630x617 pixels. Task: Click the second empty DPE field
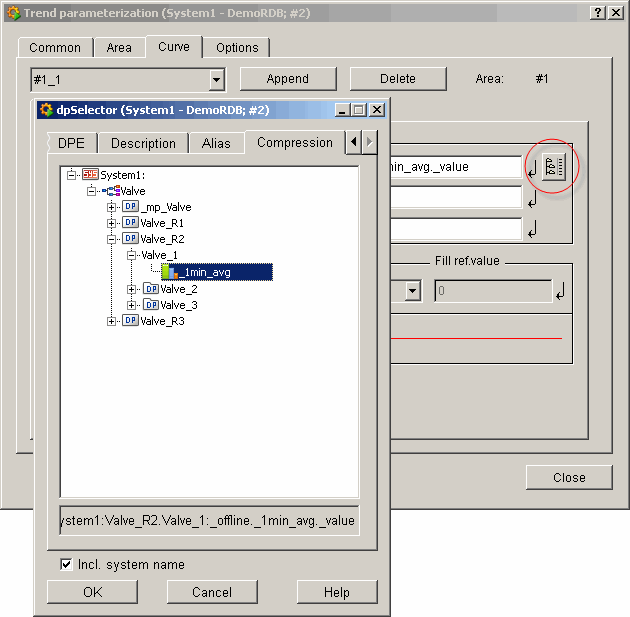point(456,197)
